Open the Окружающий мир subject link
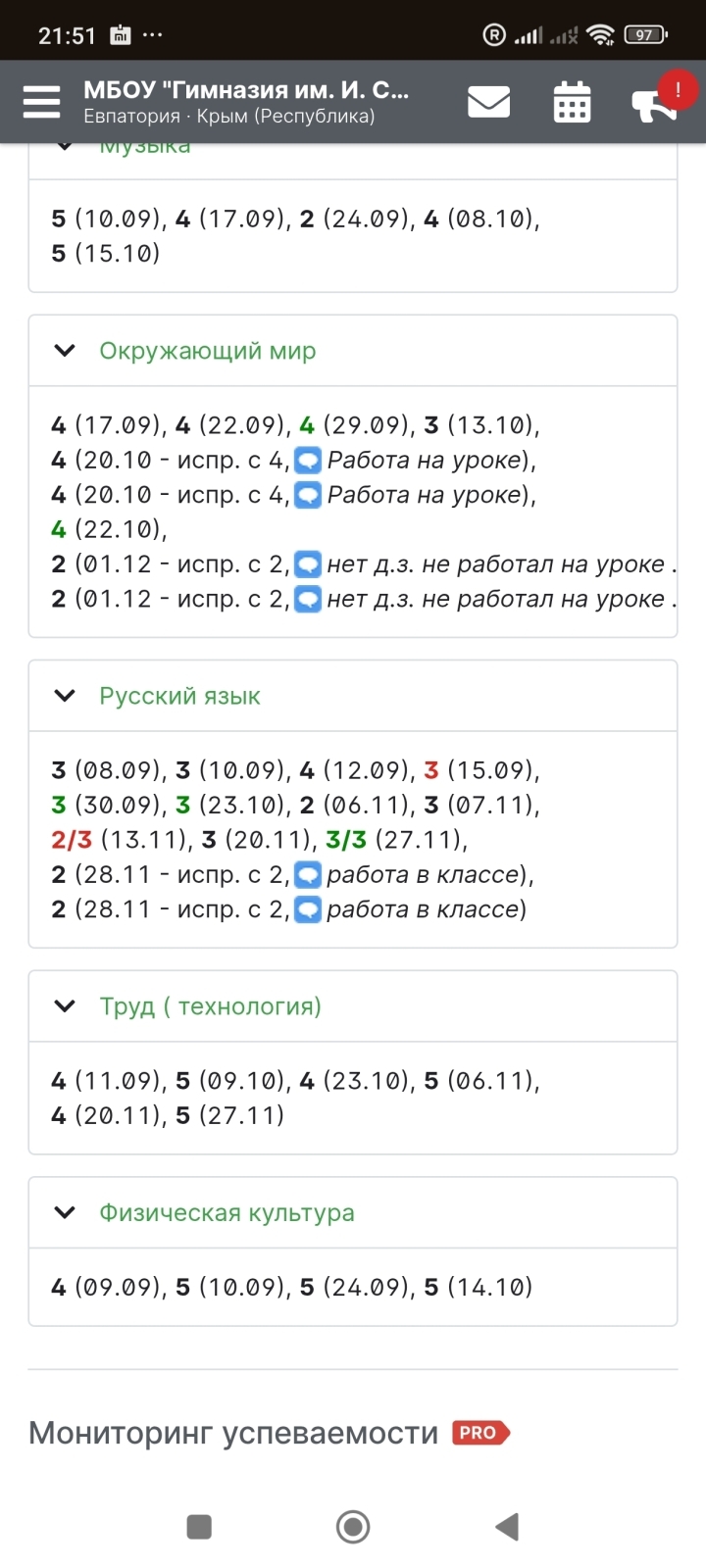This screenshot has width=706, height=1568. pyautogui.click(x=208, y=351)
